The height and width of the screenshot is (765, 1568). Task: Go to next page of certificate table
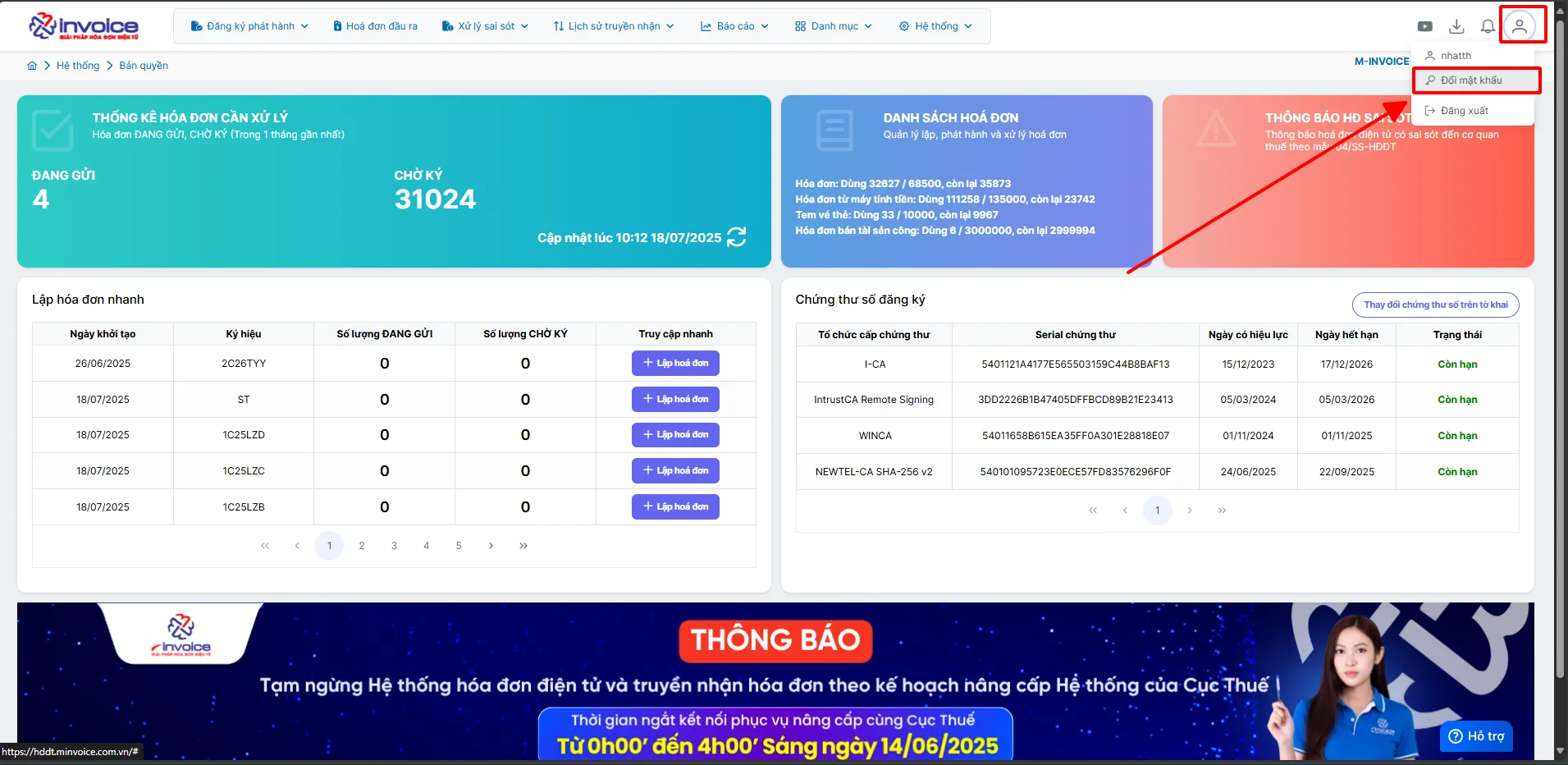1190,511
